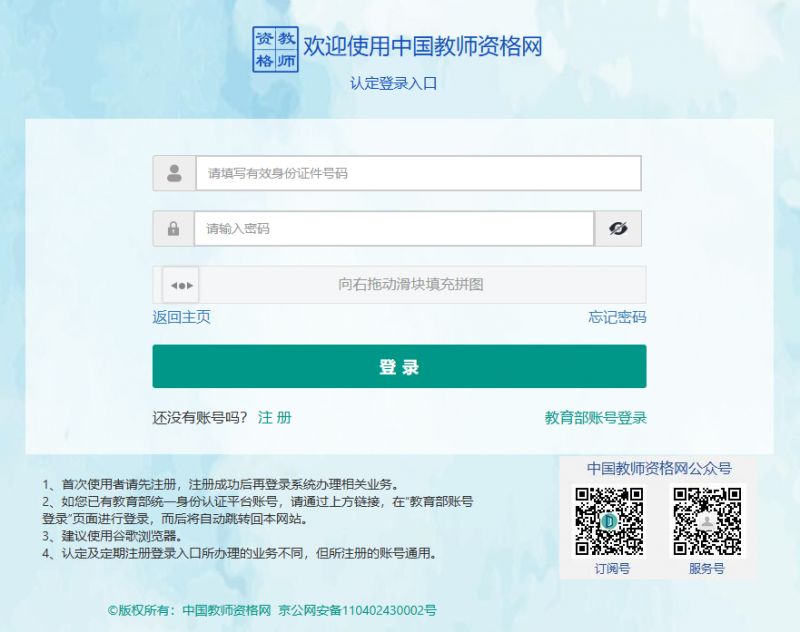Open the 返回主页 link

[x=182, y=317]
